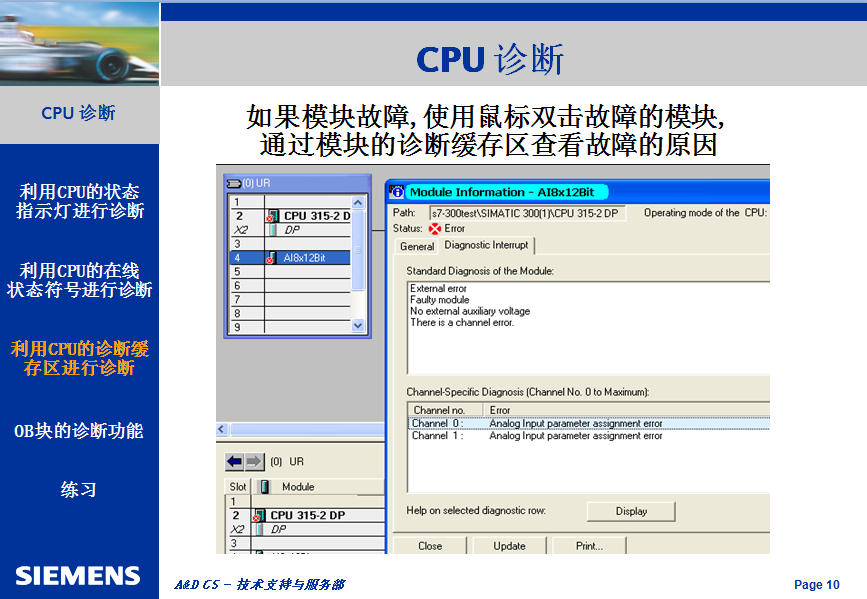Screen dimensions: 867x599
Task: Click the back arrow navigation icon
Action: (x=234, y=461)
